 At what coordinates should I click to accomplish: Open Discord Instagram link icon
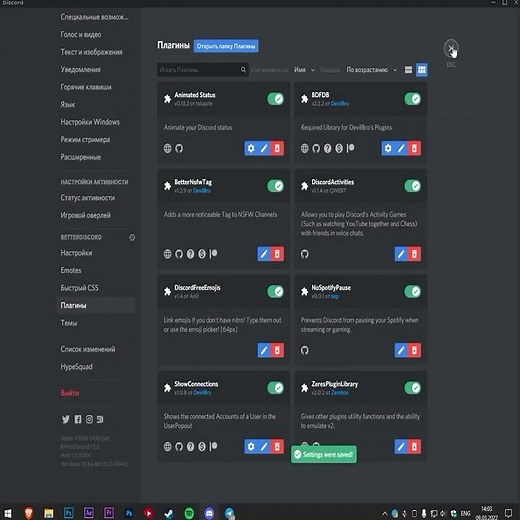(x=89, y=419)
